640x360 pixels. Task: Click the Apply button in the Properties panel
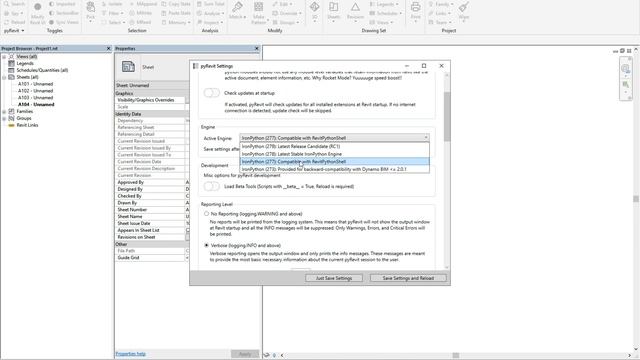click(x=245, y=354)
